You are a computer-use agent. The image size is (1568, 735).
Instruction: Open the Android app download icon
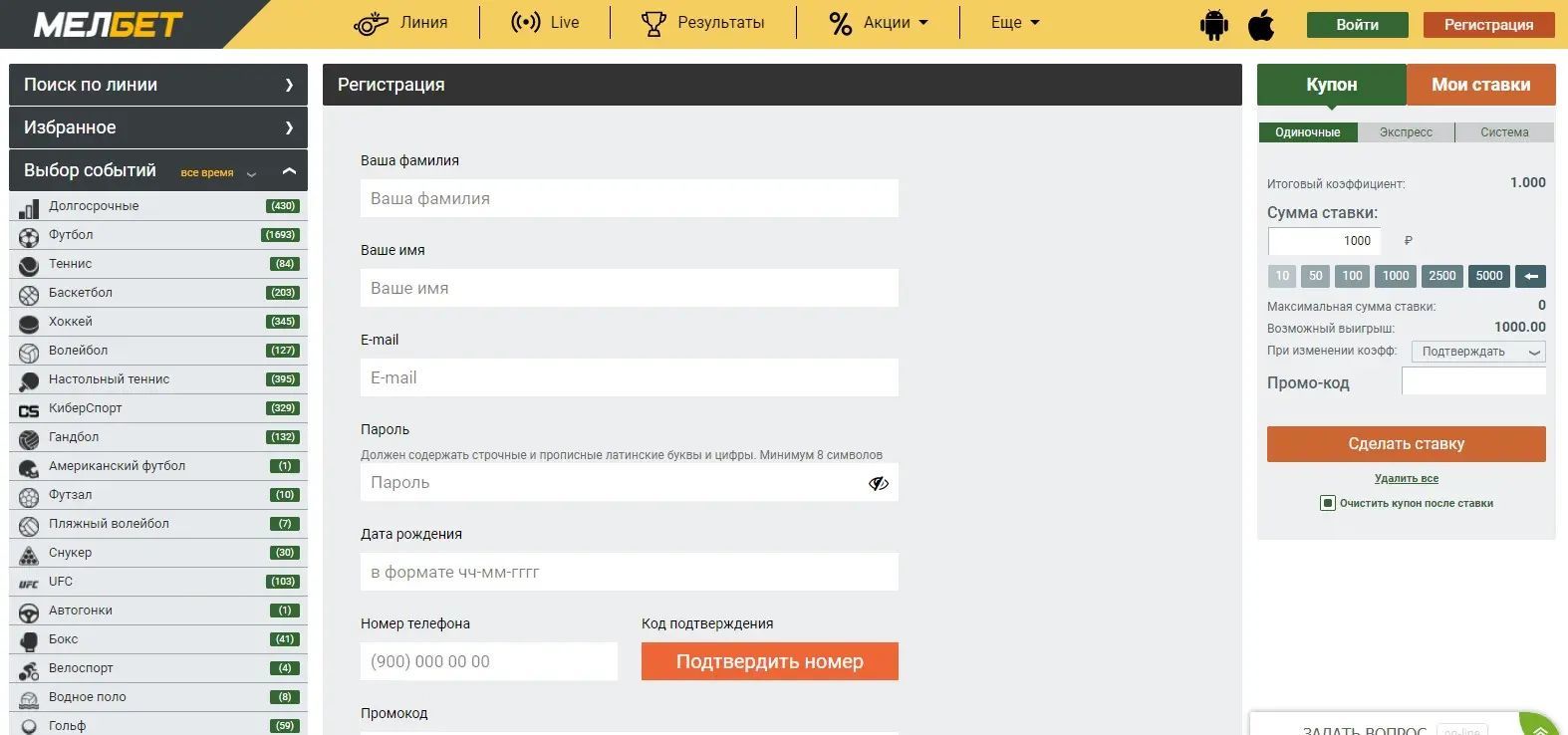pos(1213,25)
